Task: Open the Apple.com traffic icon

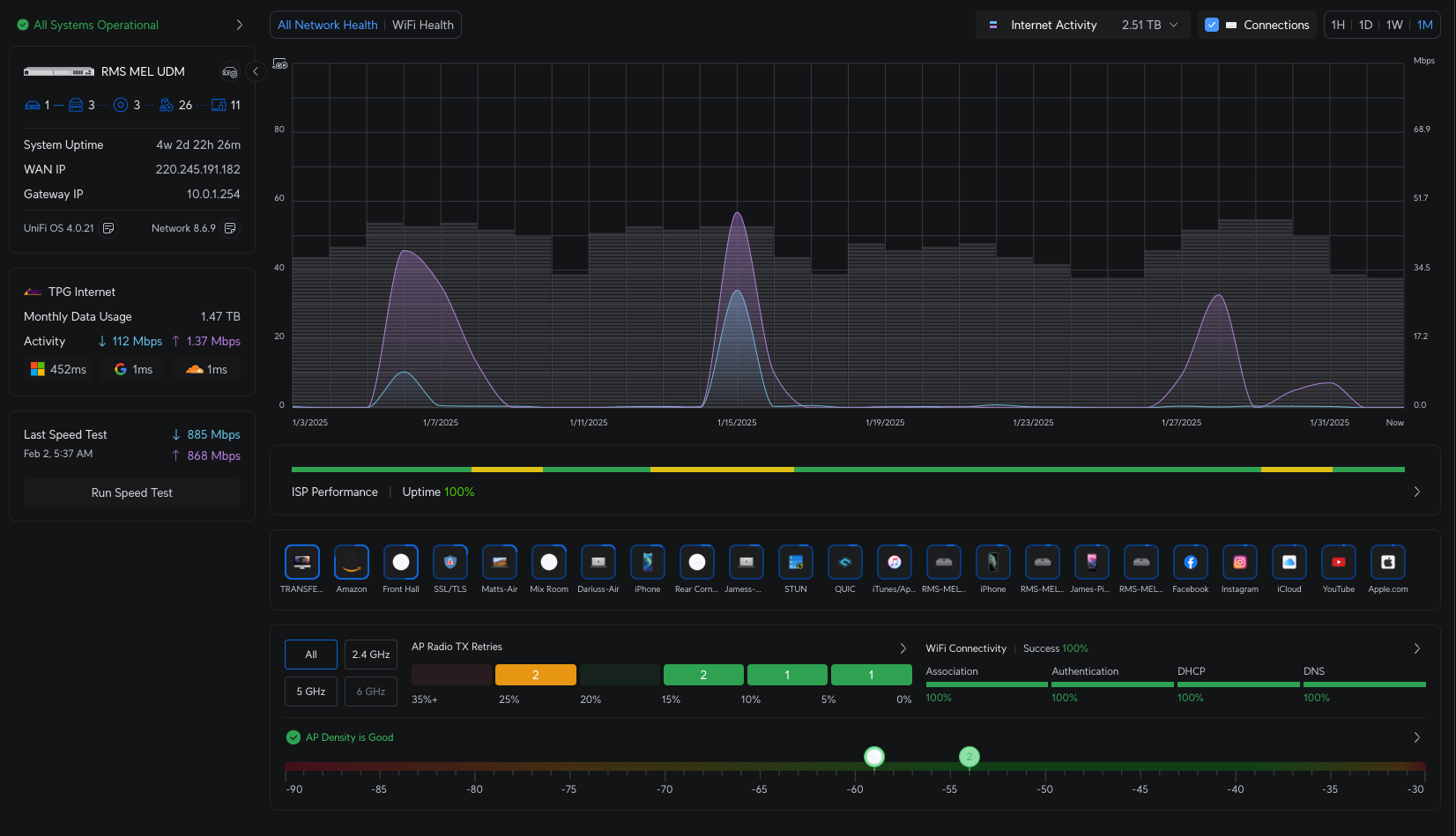Action: 1387,562
